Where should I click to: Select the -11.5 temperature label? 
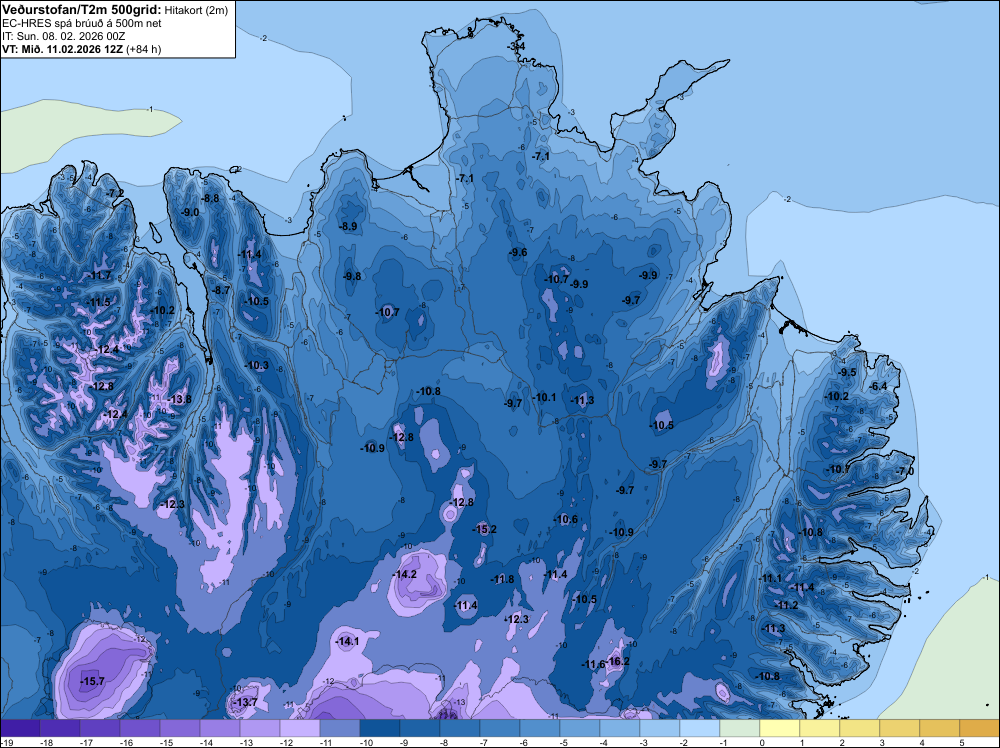(99, 302)
